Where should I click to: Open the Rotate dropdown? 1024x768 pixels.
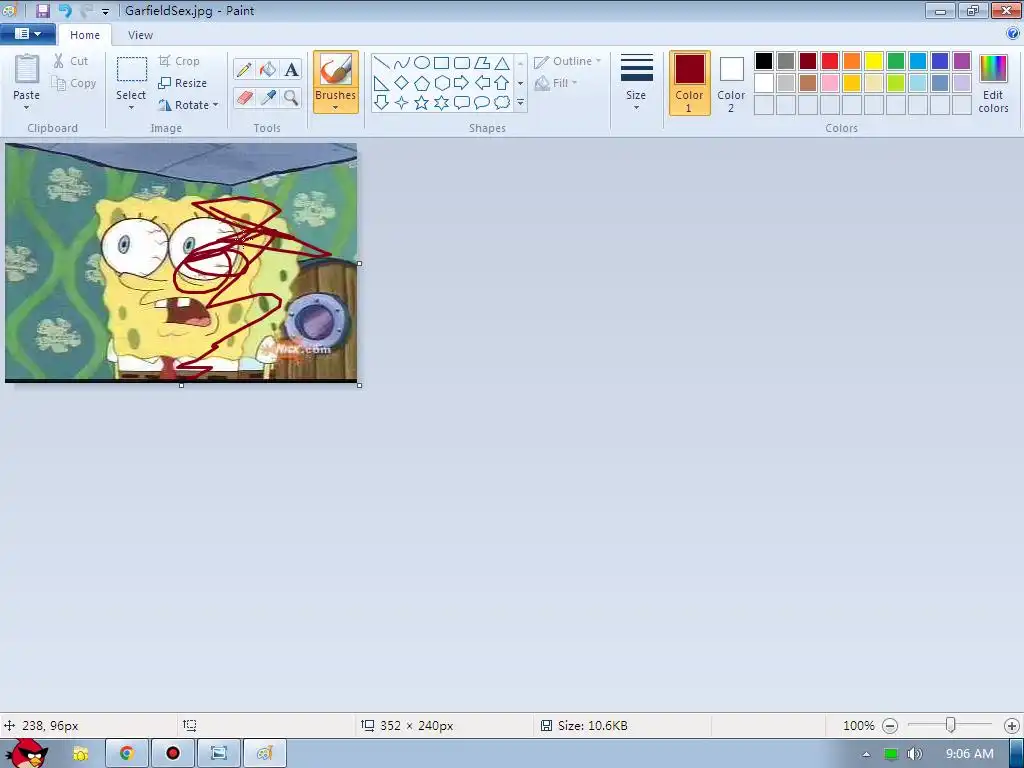(x=188, y=105)
